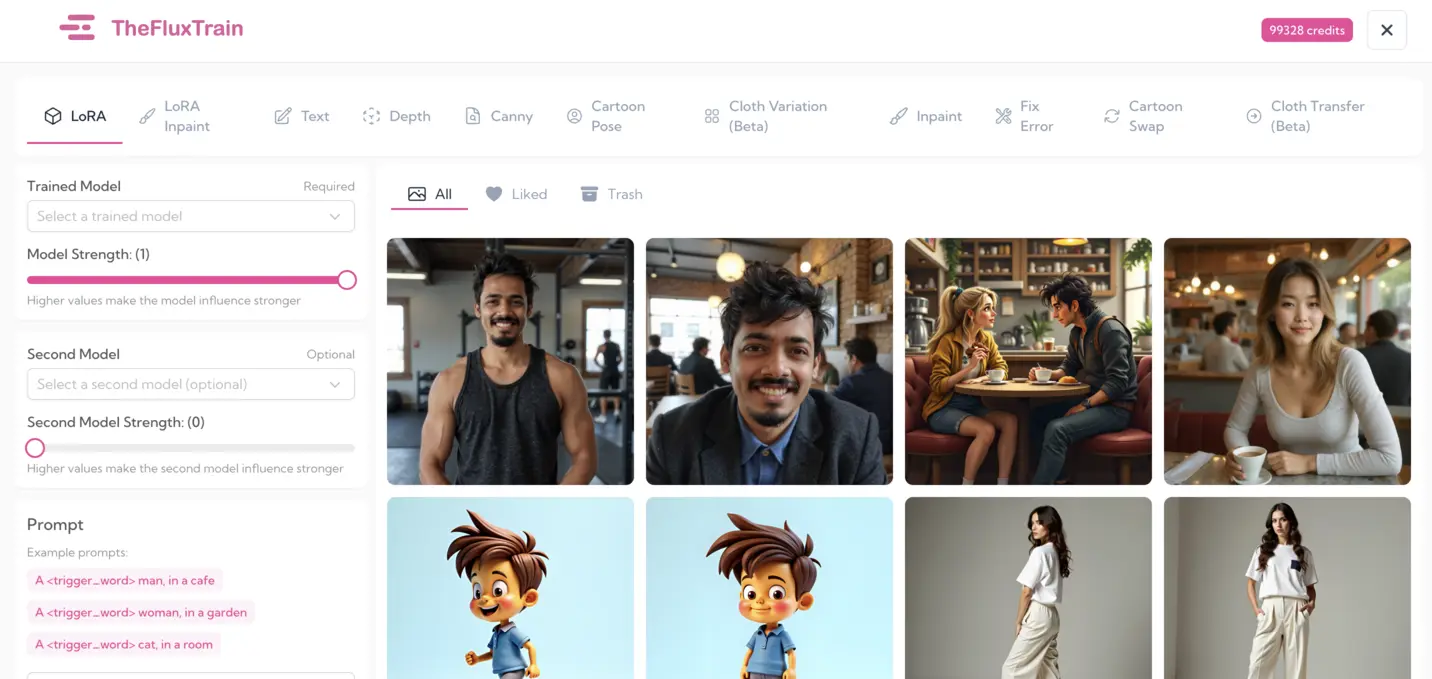Click the Cartoon Pose icon
Viewport: 1432px width, 679px height.
pos(574,116)
